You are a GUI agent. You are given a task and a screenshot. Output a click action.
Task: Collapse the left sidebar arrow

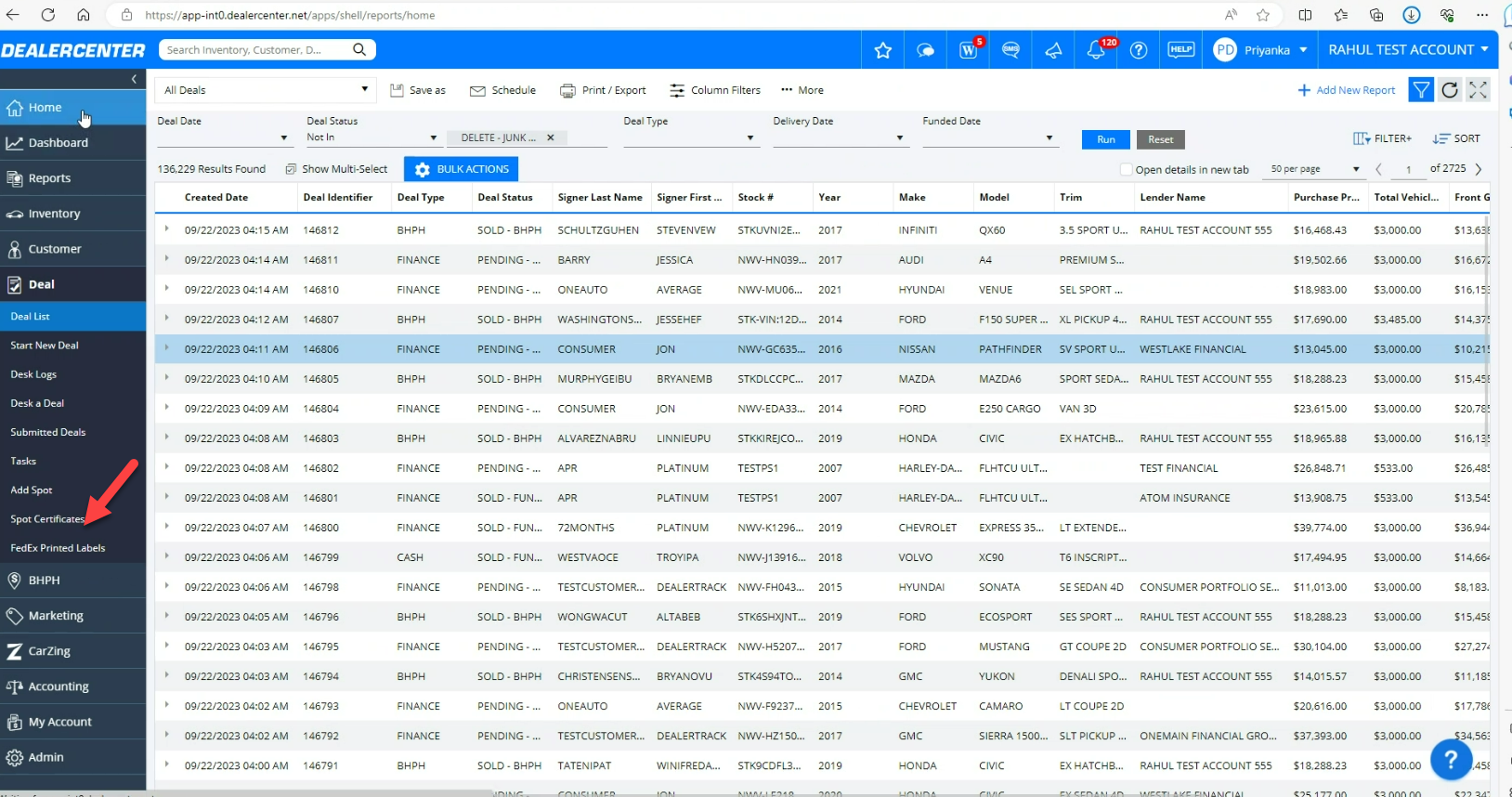pos(134,79)
